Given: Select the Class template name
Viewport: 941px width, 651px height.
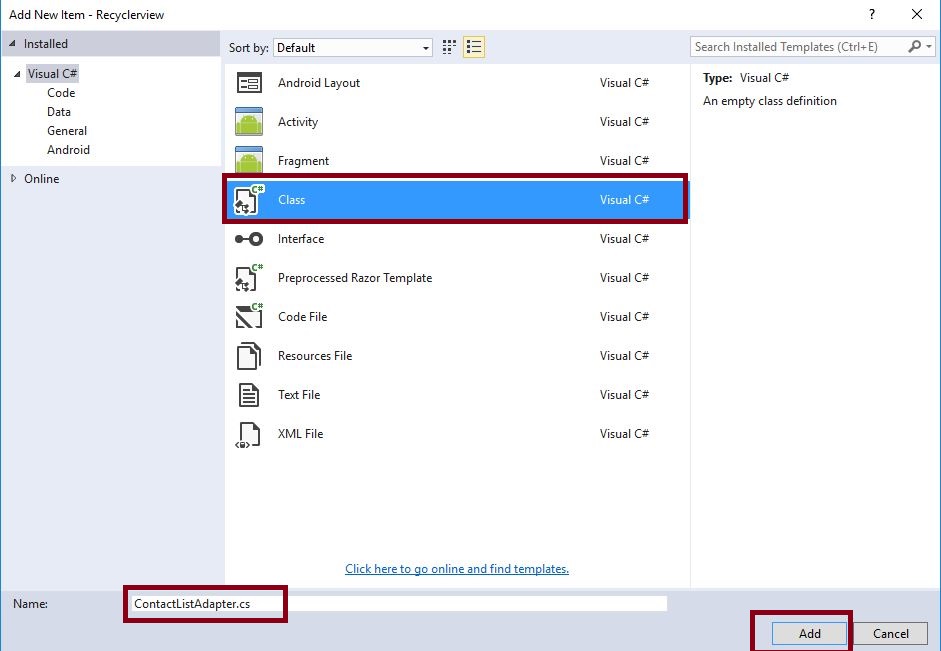Looking at the screenshot, I should coord(292,200).
